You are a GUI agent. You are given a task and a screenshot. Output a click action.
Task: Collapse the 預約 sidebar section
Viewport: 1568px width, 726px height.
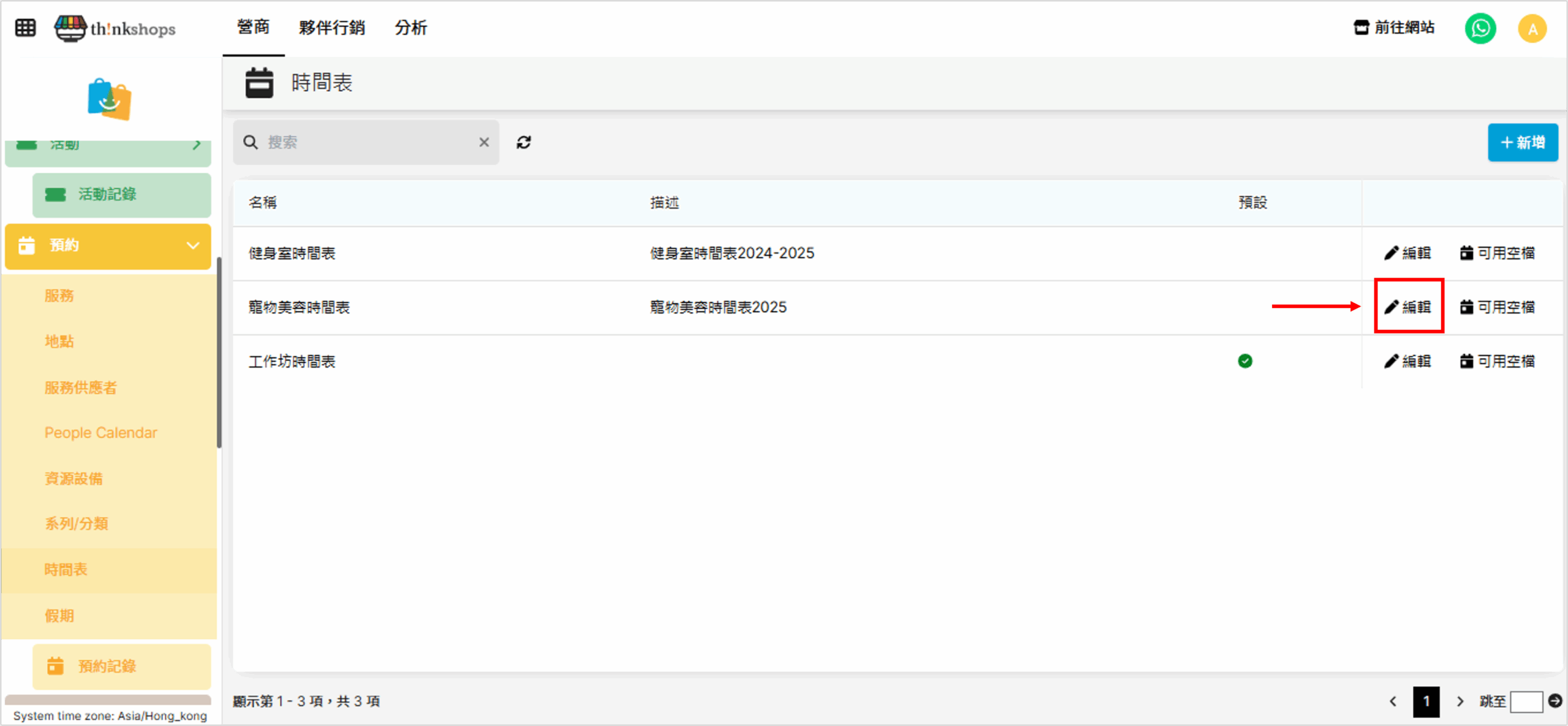192,246
